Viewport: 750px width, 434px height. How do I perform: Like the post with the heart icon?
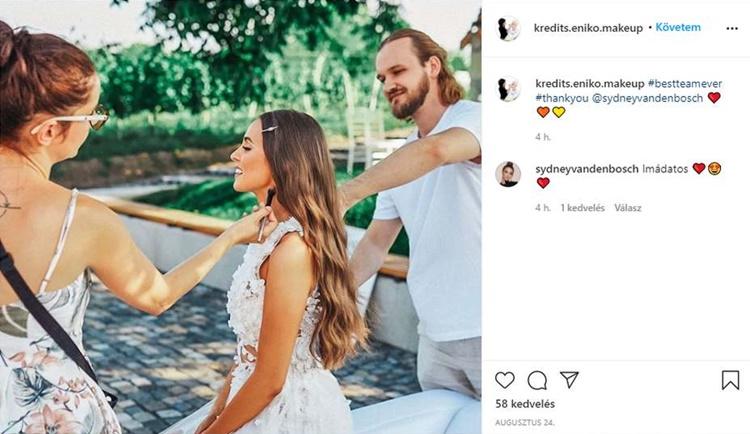point(505,380)
